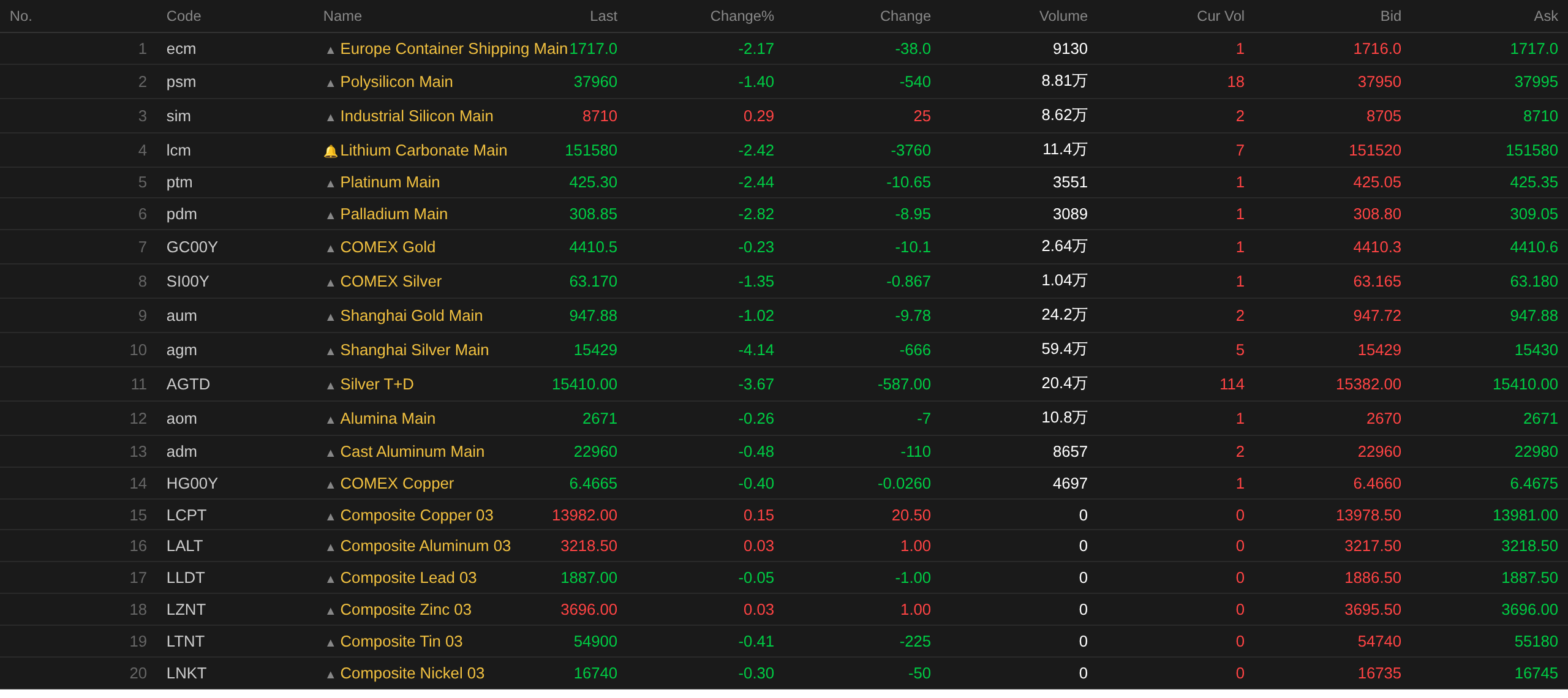Viewport: 1568px width, 698px height.
Task: Open the Europe Container Shipping Main contract
Action: pos(454,48)
